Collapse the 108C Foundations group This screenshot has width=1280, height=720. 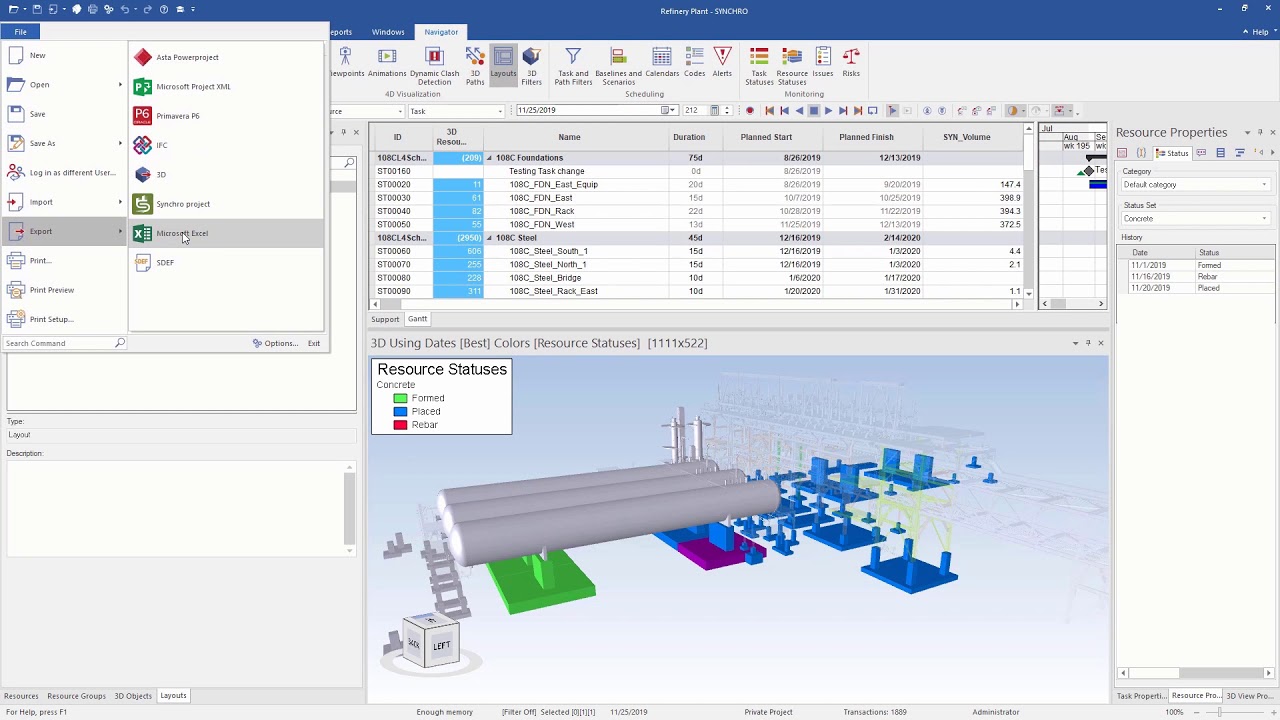pyautogui.click(x=489, y=158)
